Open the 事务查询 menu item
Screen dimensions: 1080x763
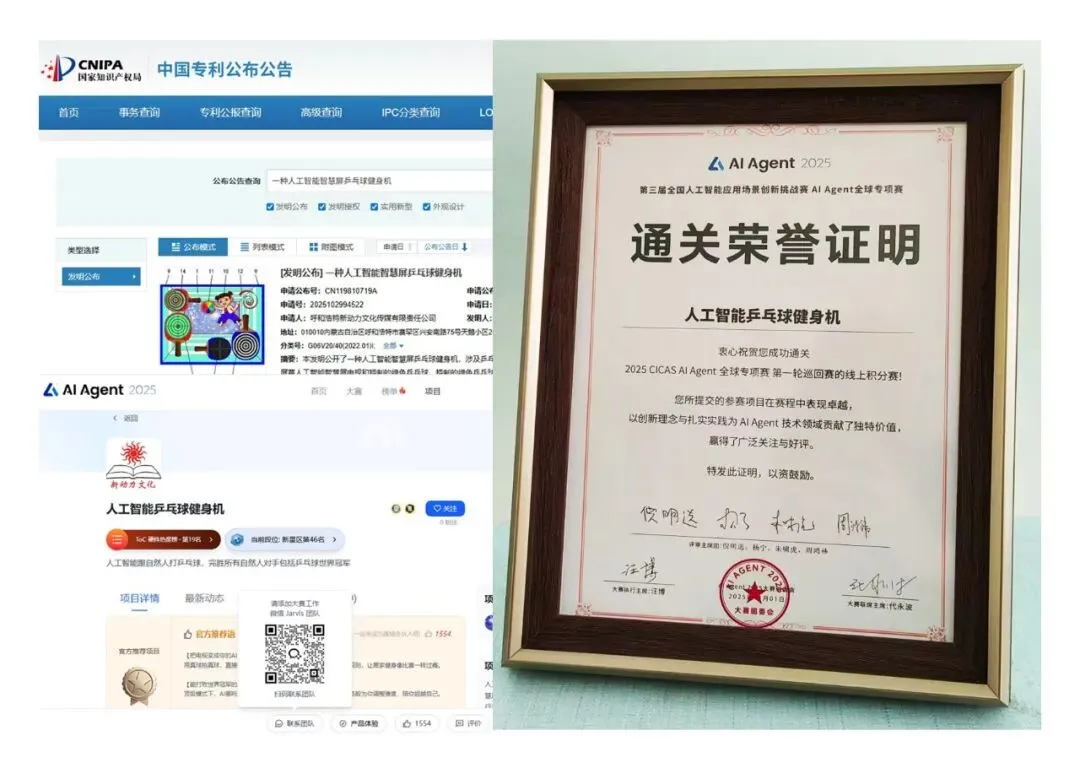[x=139, y=112]
